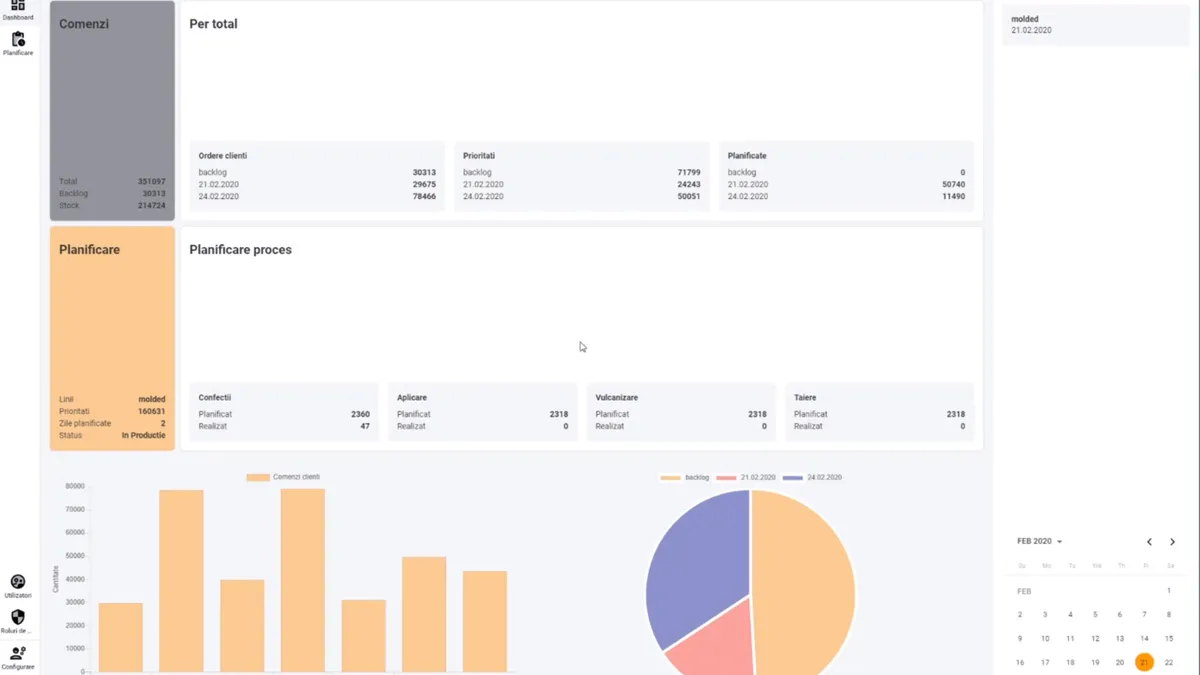
Task: Click the Roluri de shield icon
Action: pos(16,617)
